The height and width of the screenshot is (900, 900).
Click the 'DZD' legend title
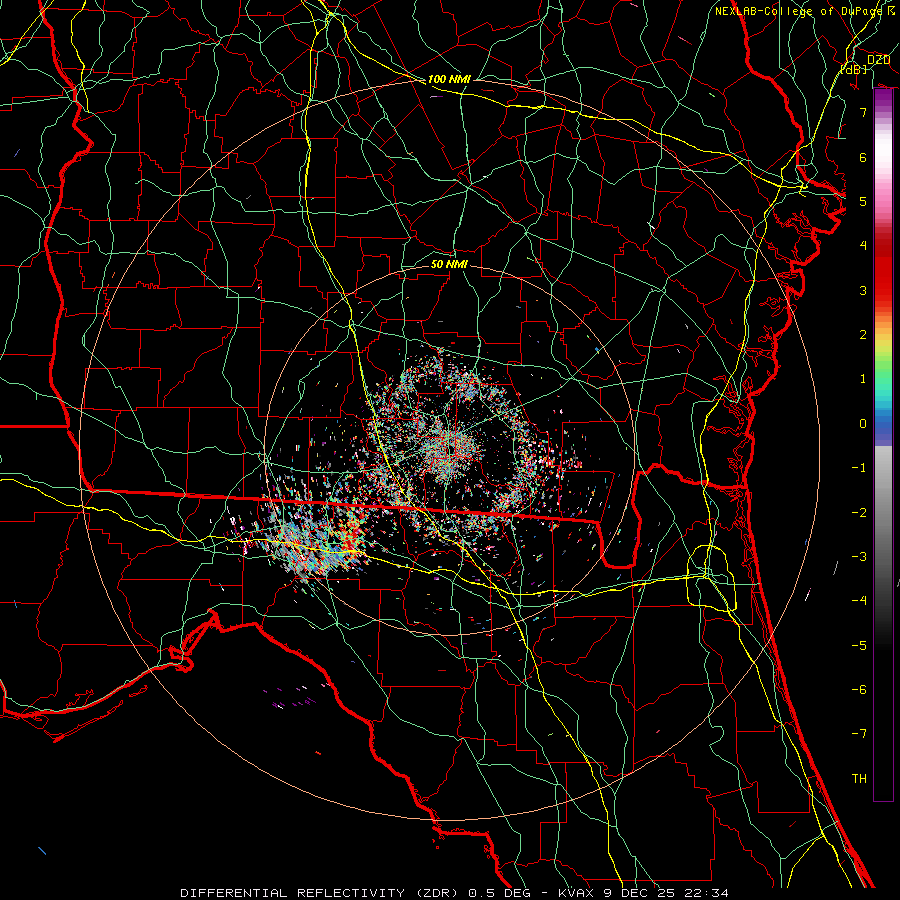coord(878,59)
